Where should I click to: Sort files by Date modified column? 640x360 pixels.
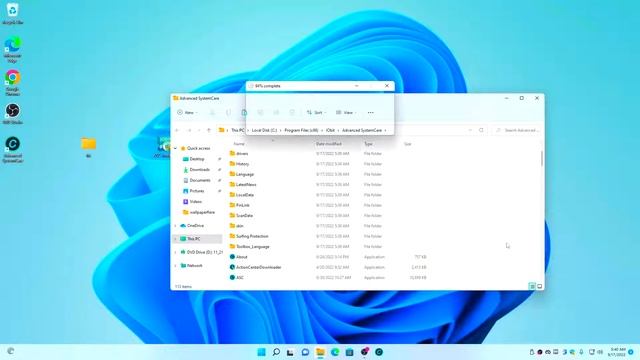point(329,144)
